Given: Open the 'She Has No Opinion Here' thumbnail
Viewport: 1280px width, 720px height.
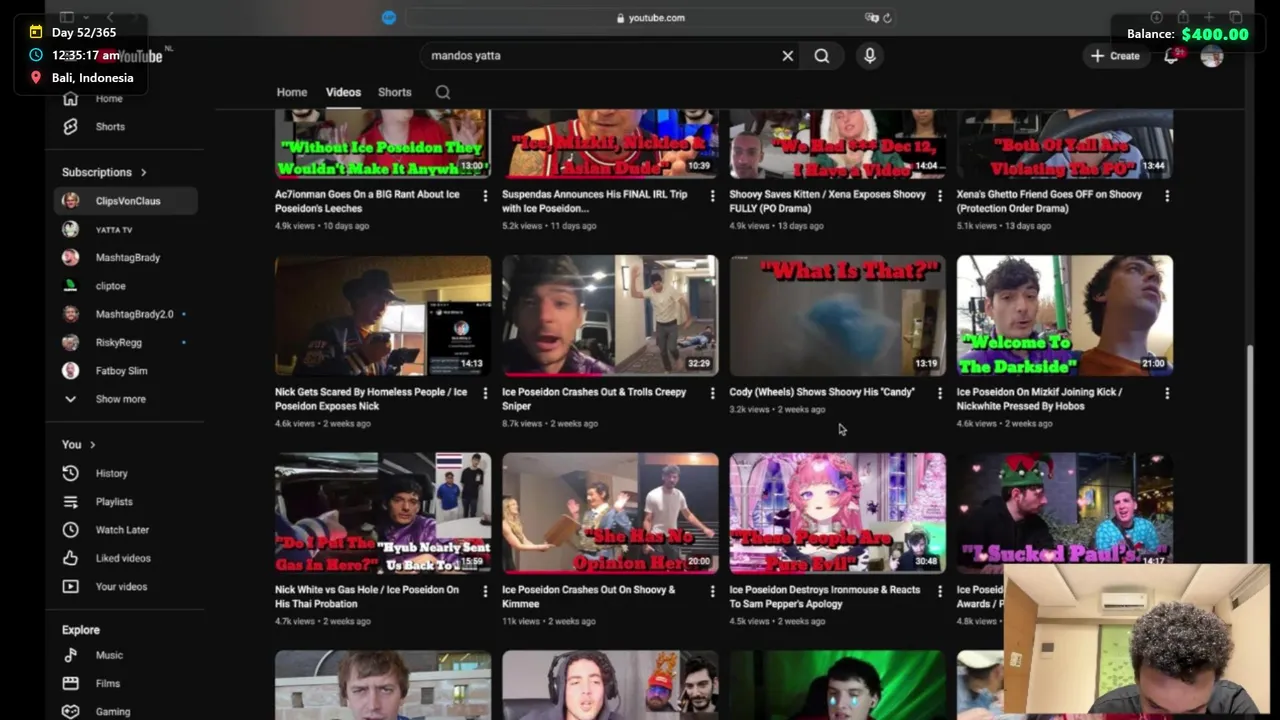Looking at the screenshot, I should tap(610, 514).
